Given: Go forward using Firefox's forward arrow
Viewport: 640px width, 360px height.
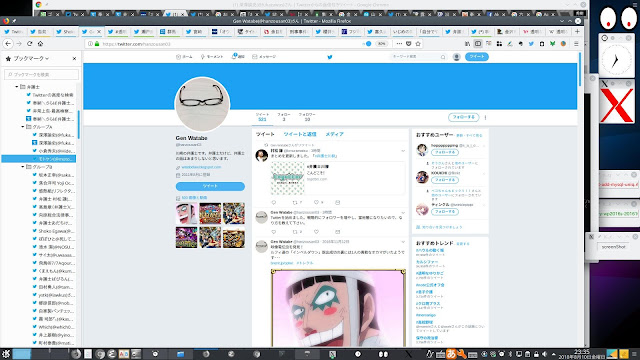Looking at the screenshot, I should coord(19,44).
